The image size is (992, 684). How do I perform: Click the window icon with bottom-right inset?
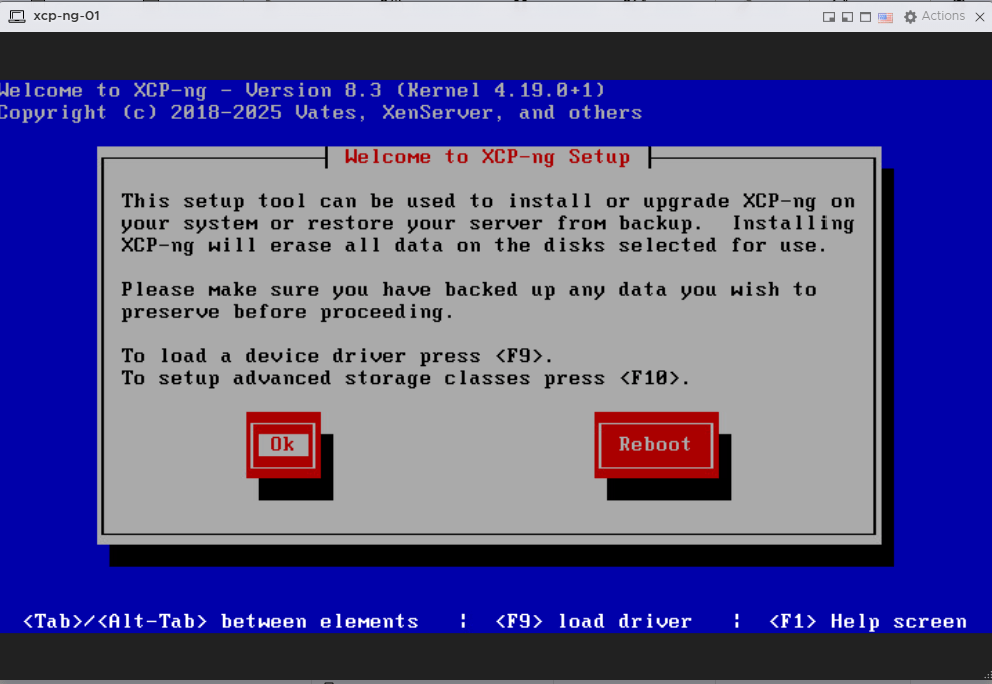(x=829, y=17)
